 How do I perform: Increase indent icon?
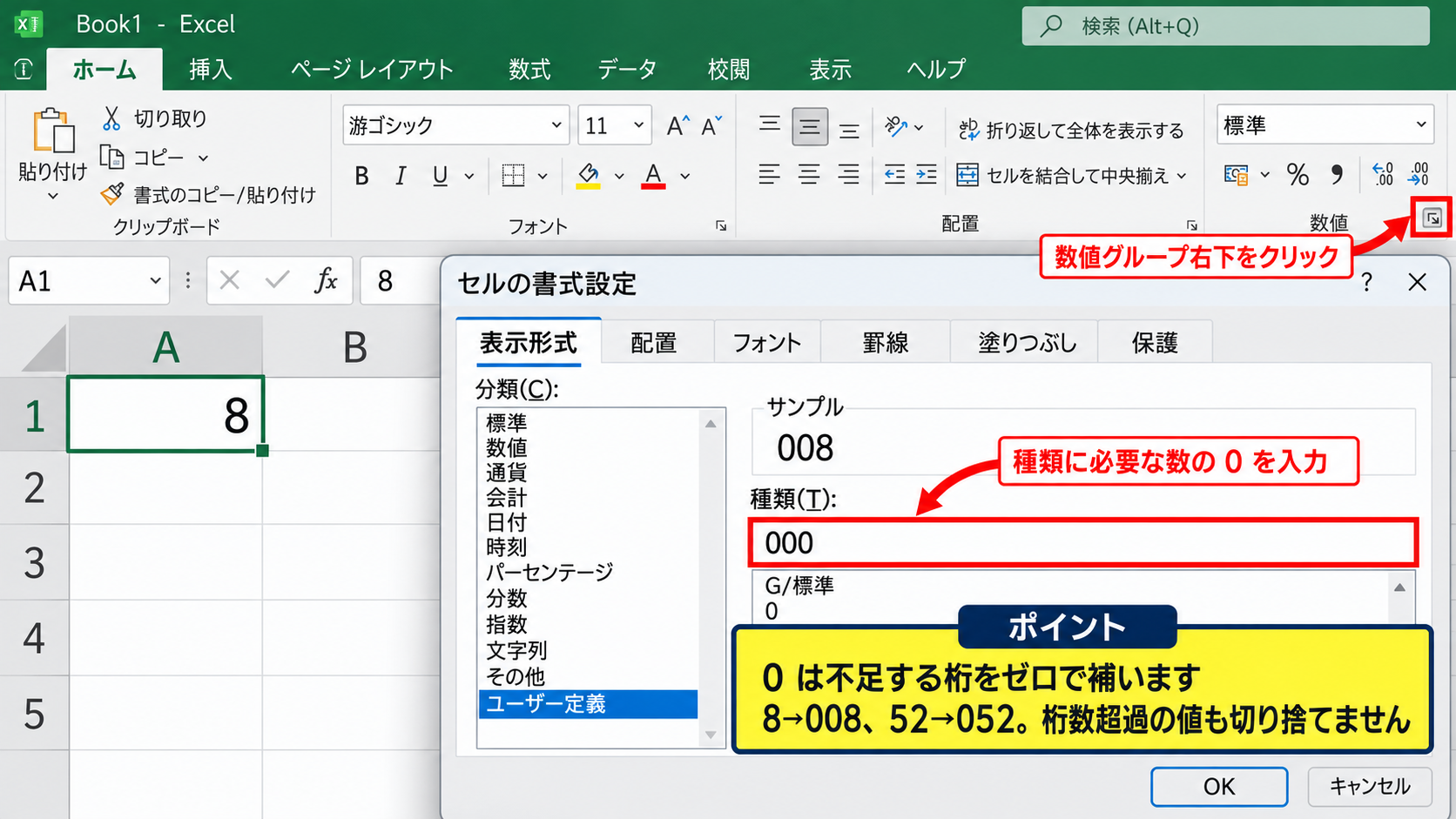927,175
